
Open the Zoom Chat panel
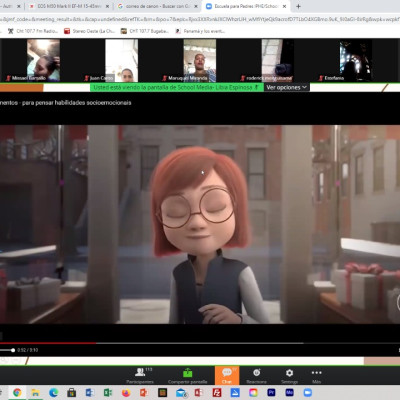227,375
